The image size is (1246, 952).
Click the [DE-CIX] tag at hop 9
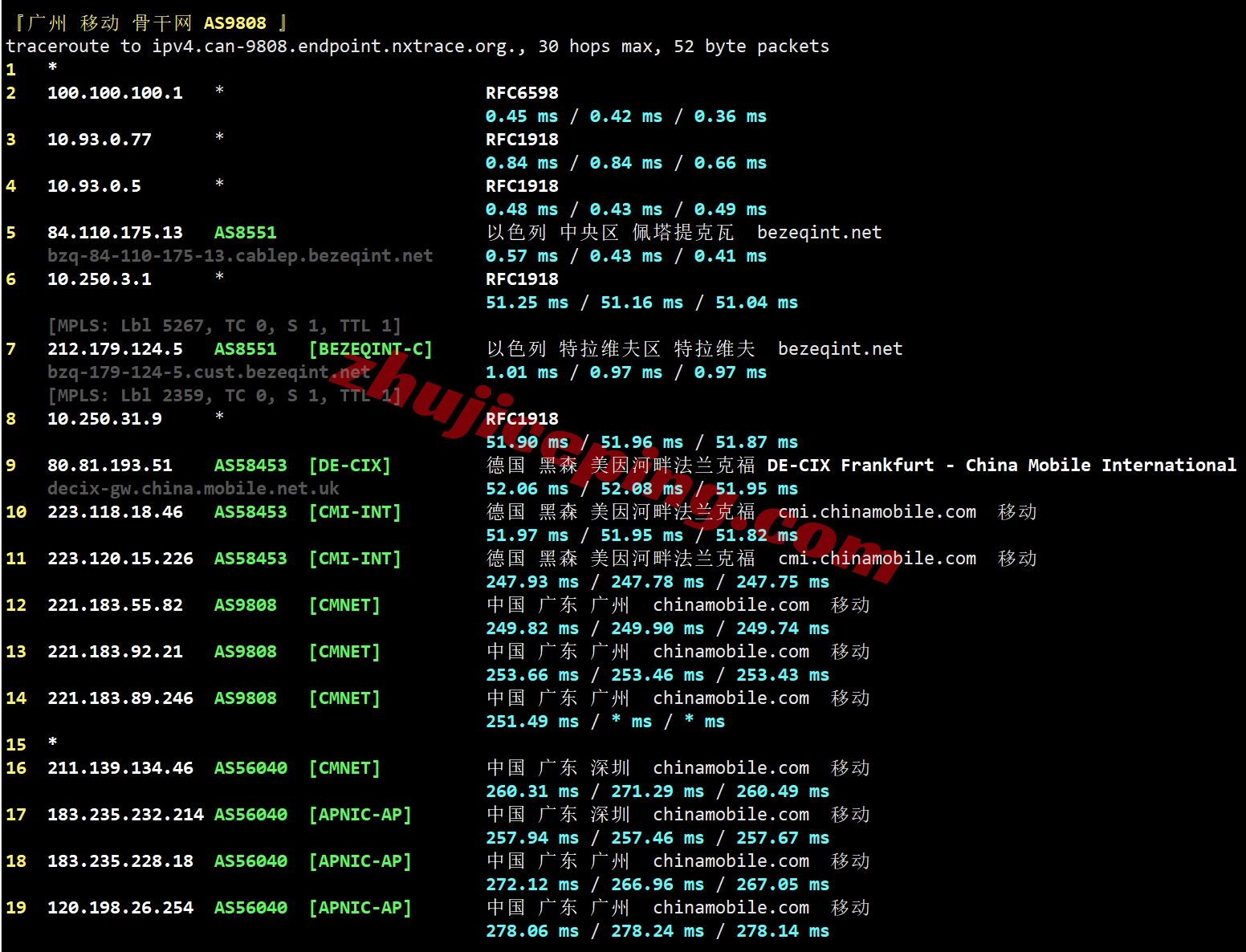pyautogui.click(x=349, y=466)
